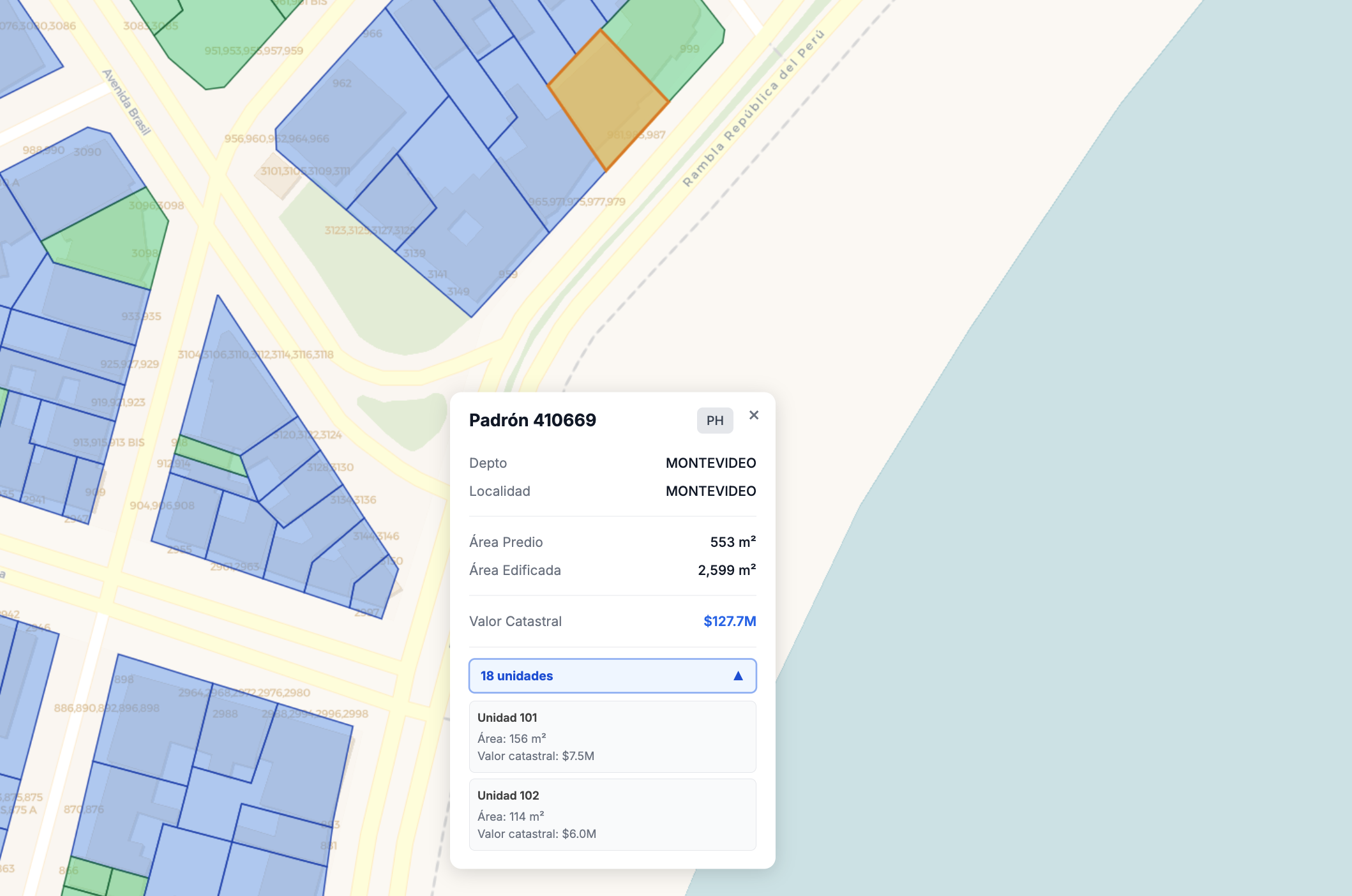The width and height of the screenshot is (1352, 896).
Task: Click the PH badge in popup header
Action: pyautogui.click(x=714, y=421)
